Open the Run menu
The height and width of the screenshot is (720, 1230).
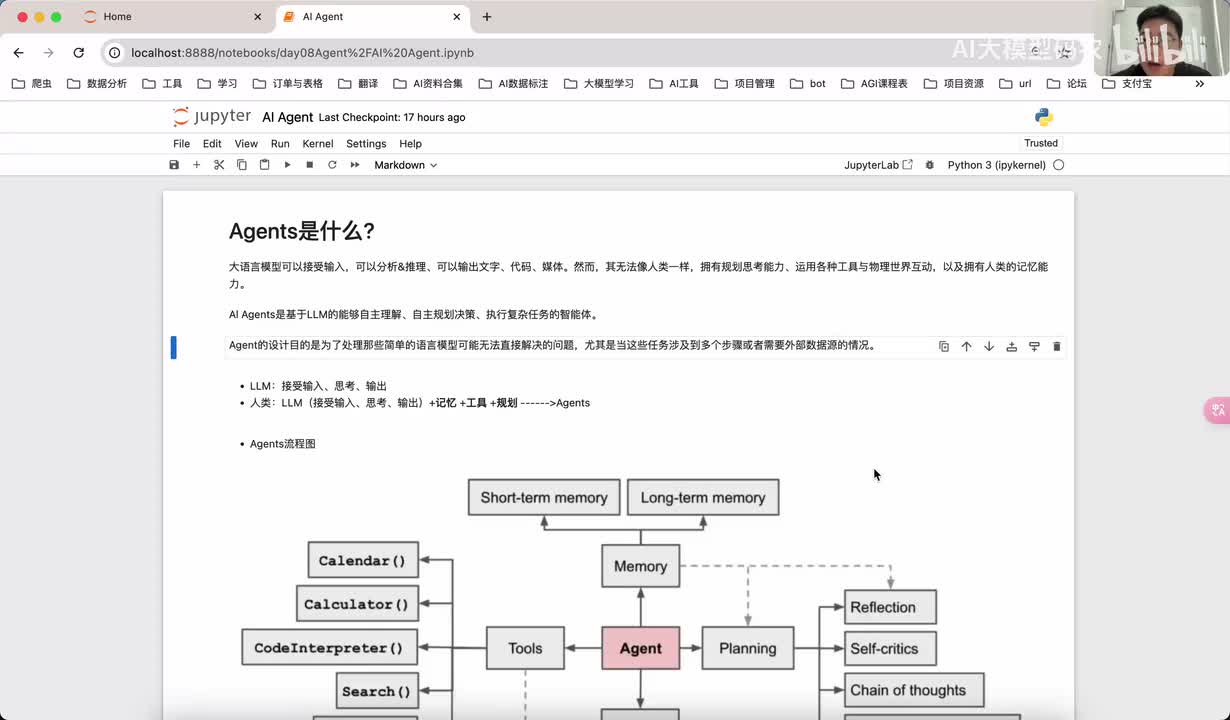point(280,144)
